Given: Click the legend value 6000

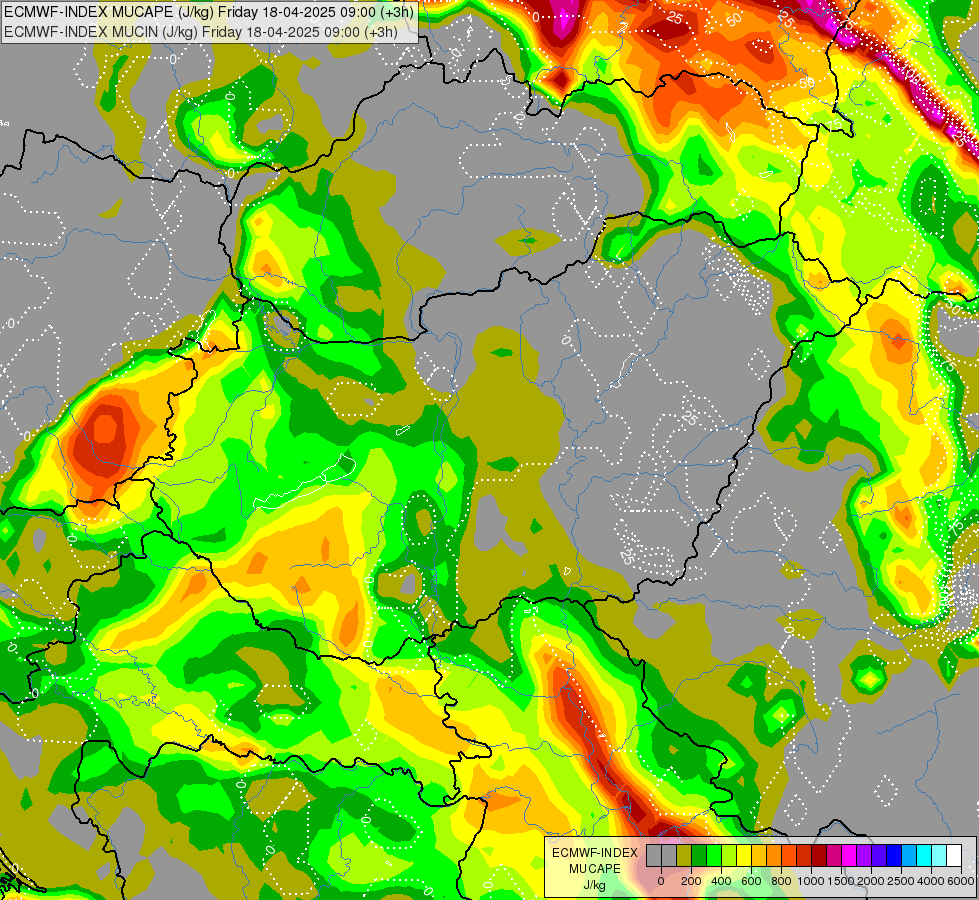Looking at the screenshot, I should (x=961, y=881).
